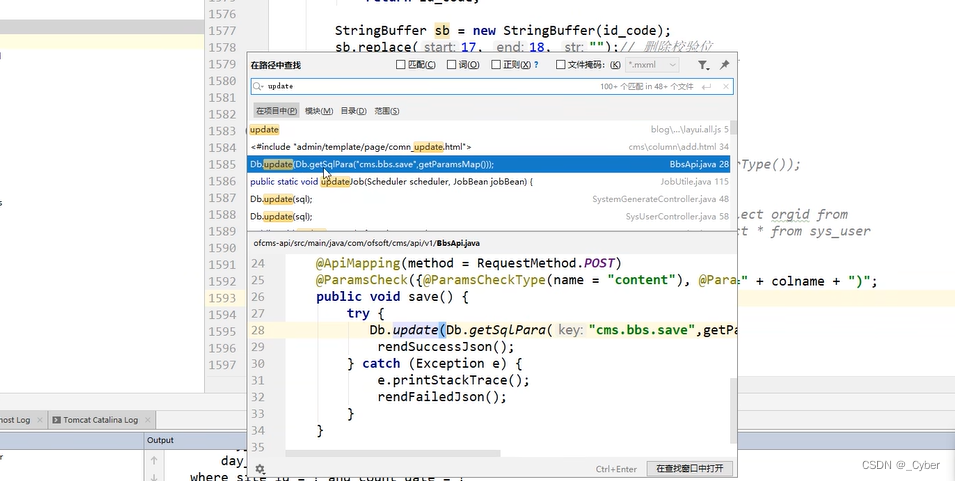
Task: Click e.printStackTrace() in the preview
Action: coord(454,380)
